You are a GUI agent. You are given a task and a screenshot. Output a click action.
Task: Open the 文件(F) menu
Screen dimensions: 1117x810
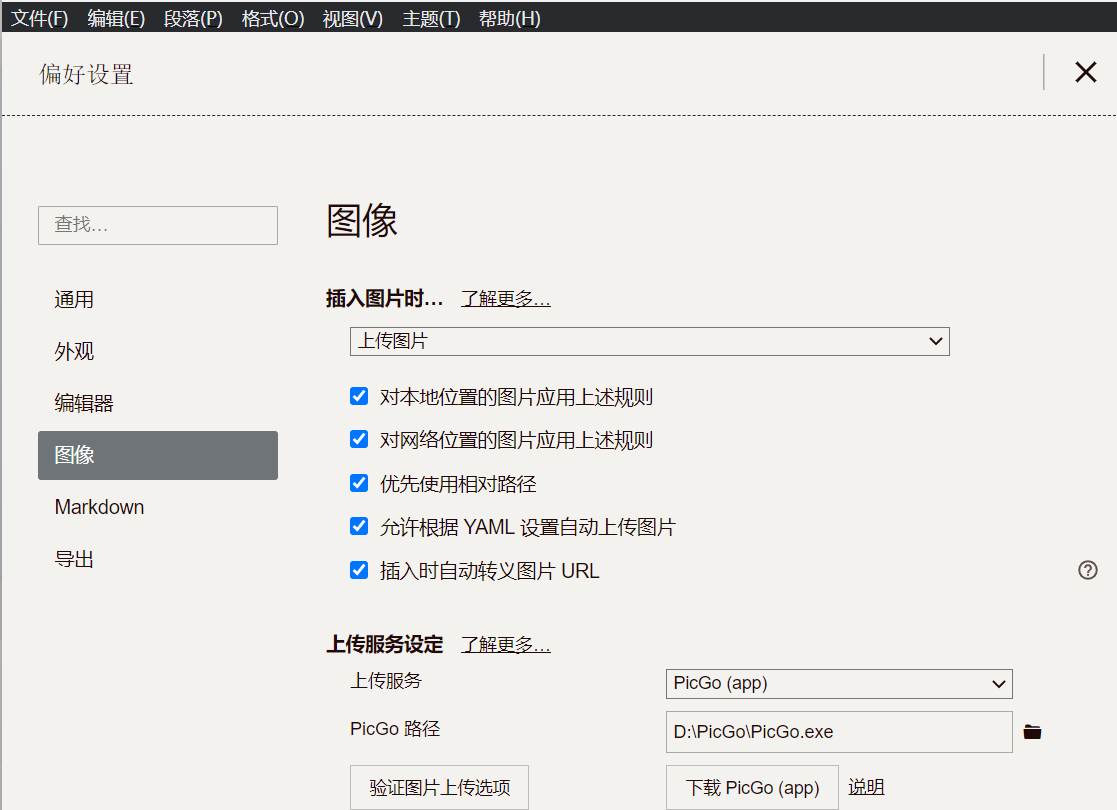[x=39, y=19]
